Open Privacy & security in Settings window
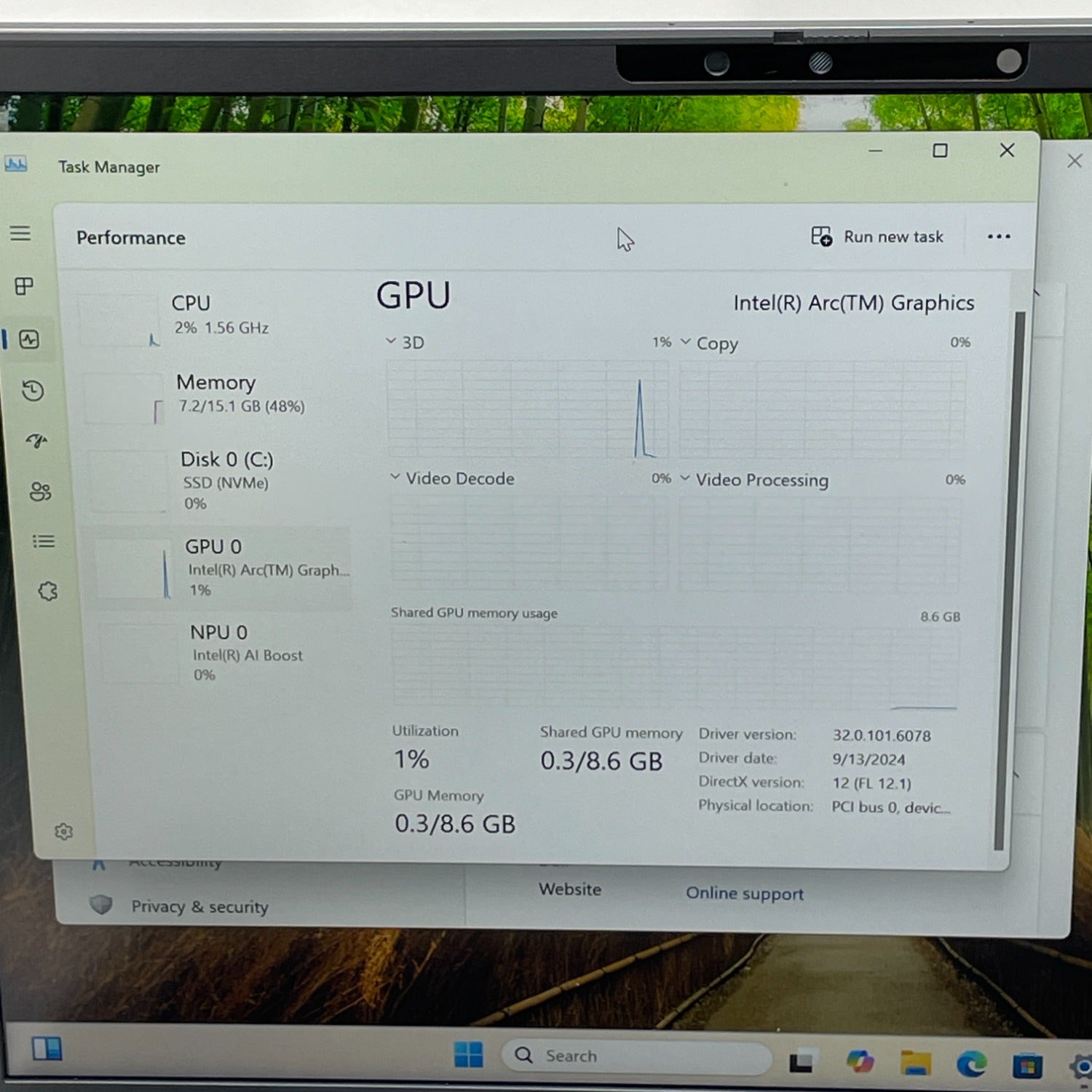Screen dimensions: 1092x1092 click(x=178, y=906)
